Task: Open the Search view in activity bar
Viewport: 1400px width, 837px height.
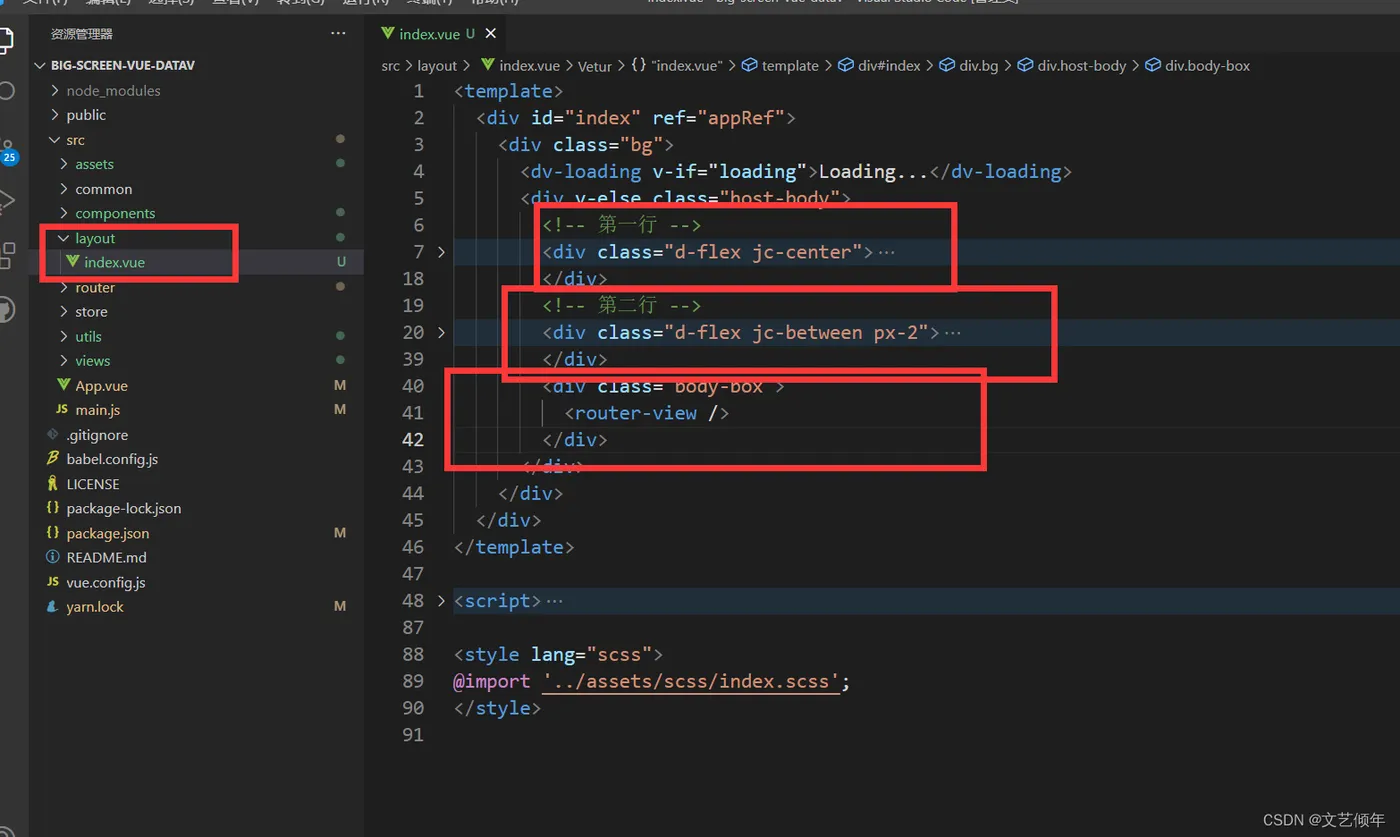Action: (5, 92)
